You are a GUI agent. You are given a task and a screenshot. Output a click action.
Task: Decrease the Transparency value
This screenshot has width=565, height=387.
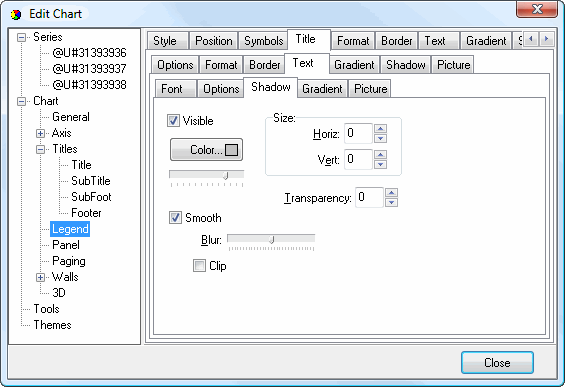pos(391,202)
